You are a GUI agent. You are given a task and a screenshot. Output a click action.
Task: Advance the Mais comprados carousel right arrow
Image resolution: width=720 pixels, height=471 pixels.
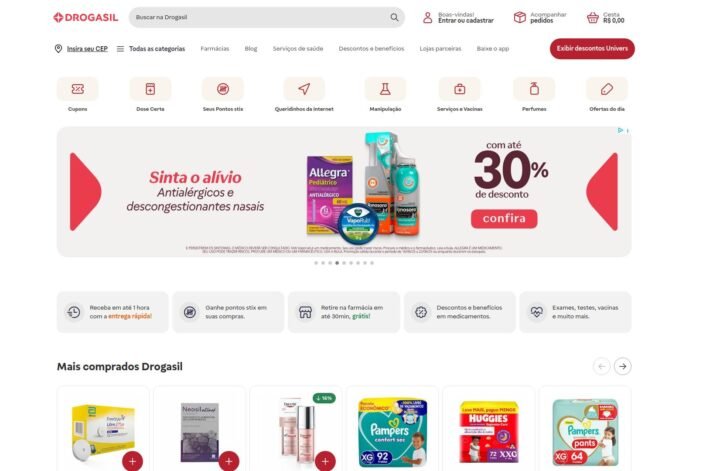(x=623, y=366)
